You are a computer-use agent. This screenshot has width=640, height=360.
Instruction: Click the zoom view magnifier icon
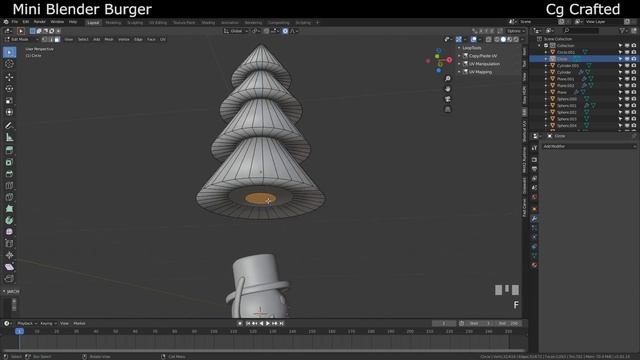448,78
